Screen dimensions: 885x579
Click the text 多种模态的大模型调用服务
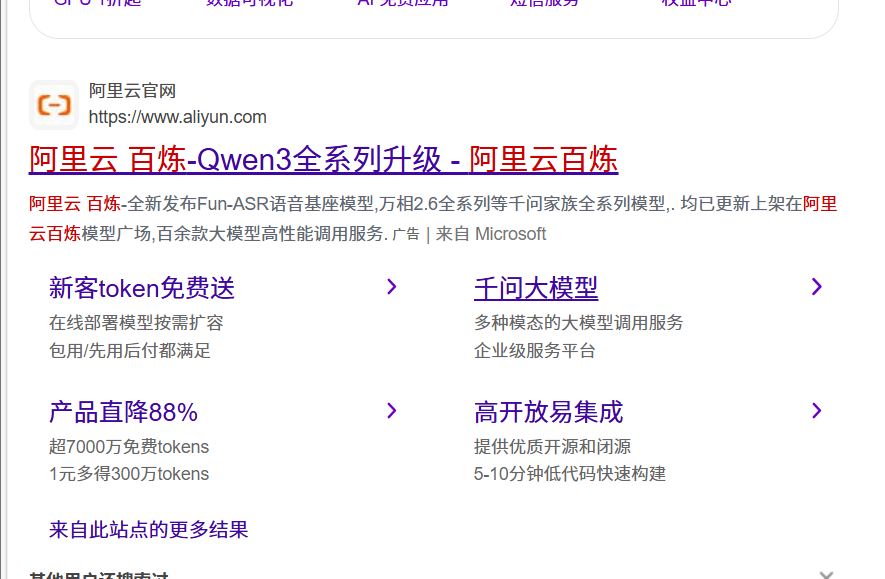click(x=579, y=323)
